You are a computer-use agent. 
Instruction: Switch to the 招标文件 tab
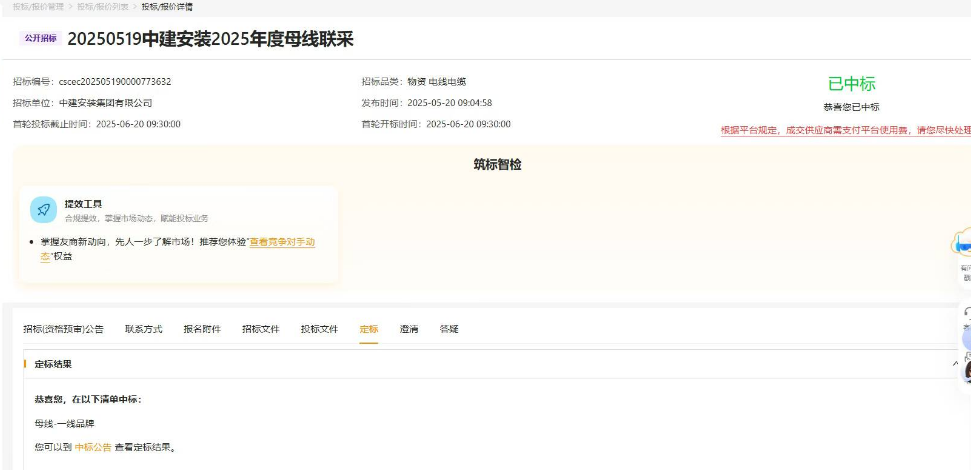261,329
